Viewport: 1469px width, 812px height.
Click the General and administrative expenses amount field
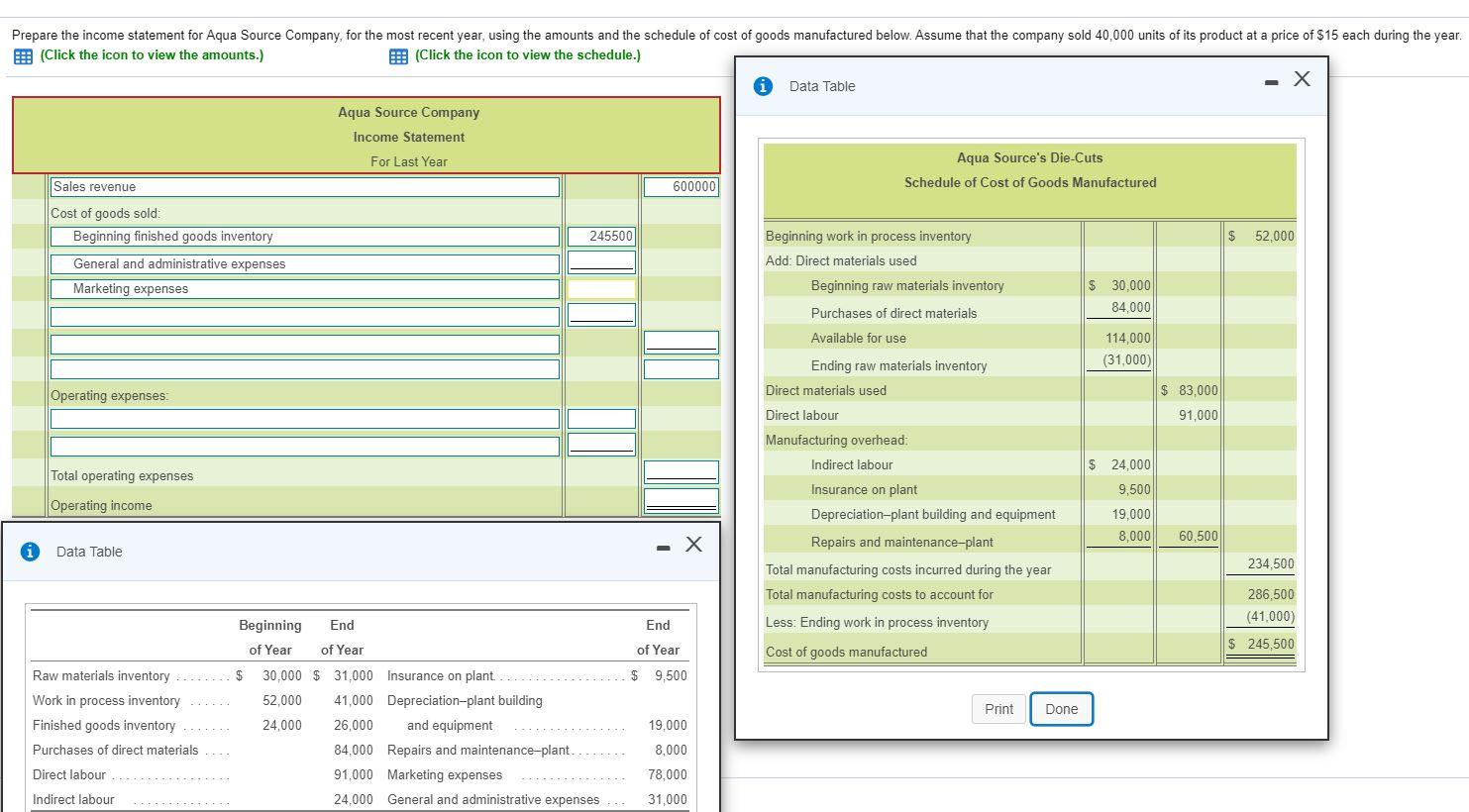click(x=600, y=261)
